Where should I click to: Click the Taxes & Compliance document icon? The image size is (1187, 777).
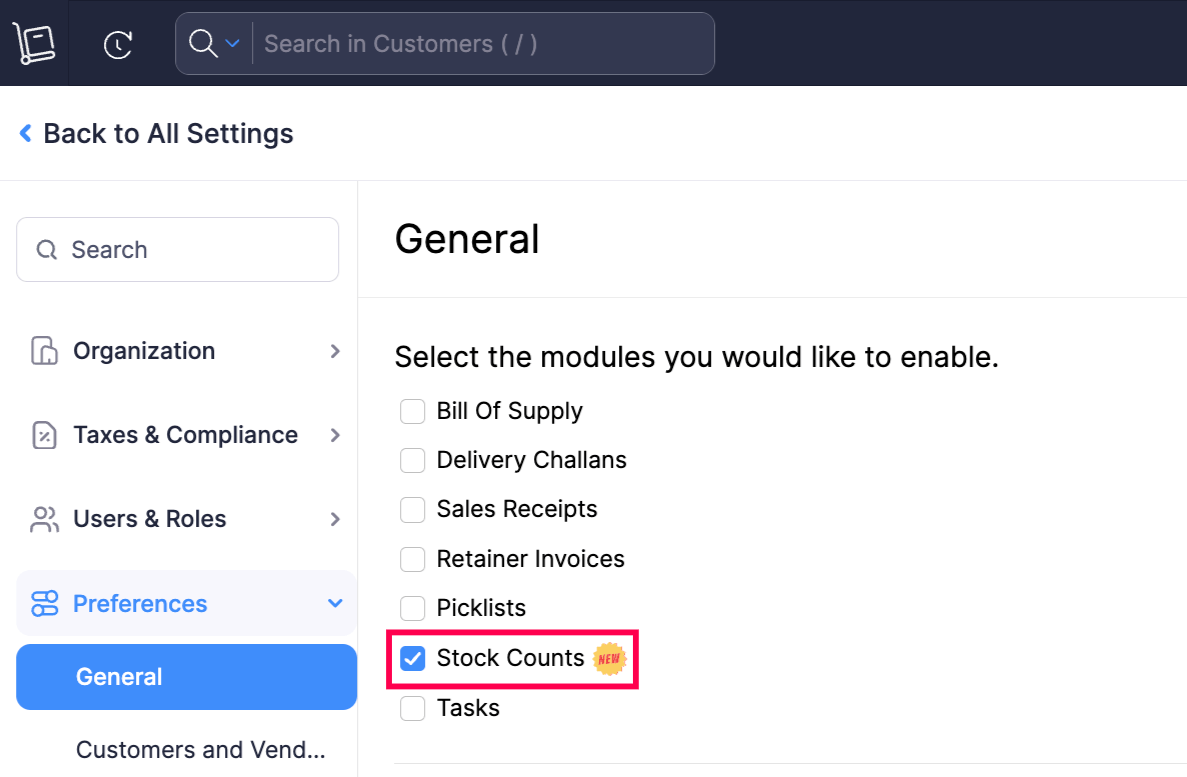tap(42, 434)
